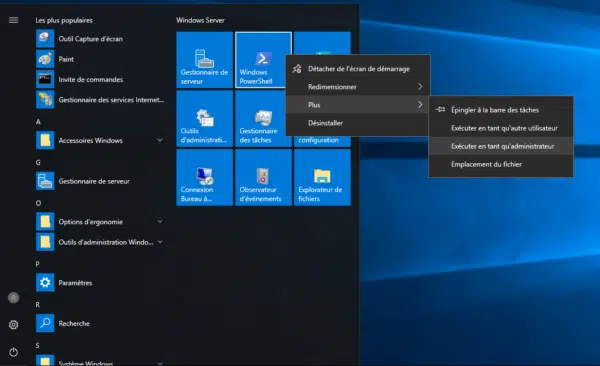Open the Accessoires Windows folder

100,140
